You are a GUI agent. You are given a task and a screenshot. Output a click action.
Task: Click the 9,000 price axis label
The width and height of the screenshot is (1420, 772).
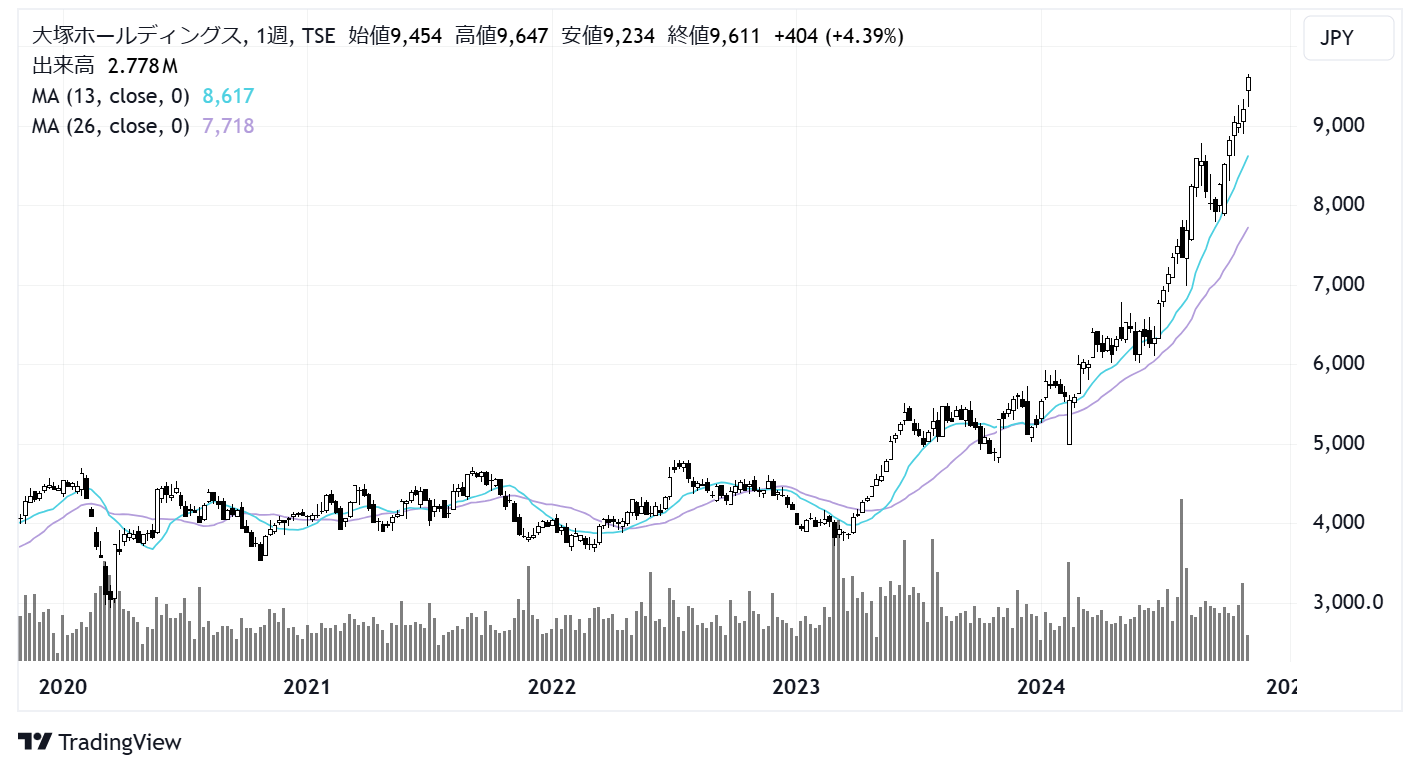[1337, 126]
